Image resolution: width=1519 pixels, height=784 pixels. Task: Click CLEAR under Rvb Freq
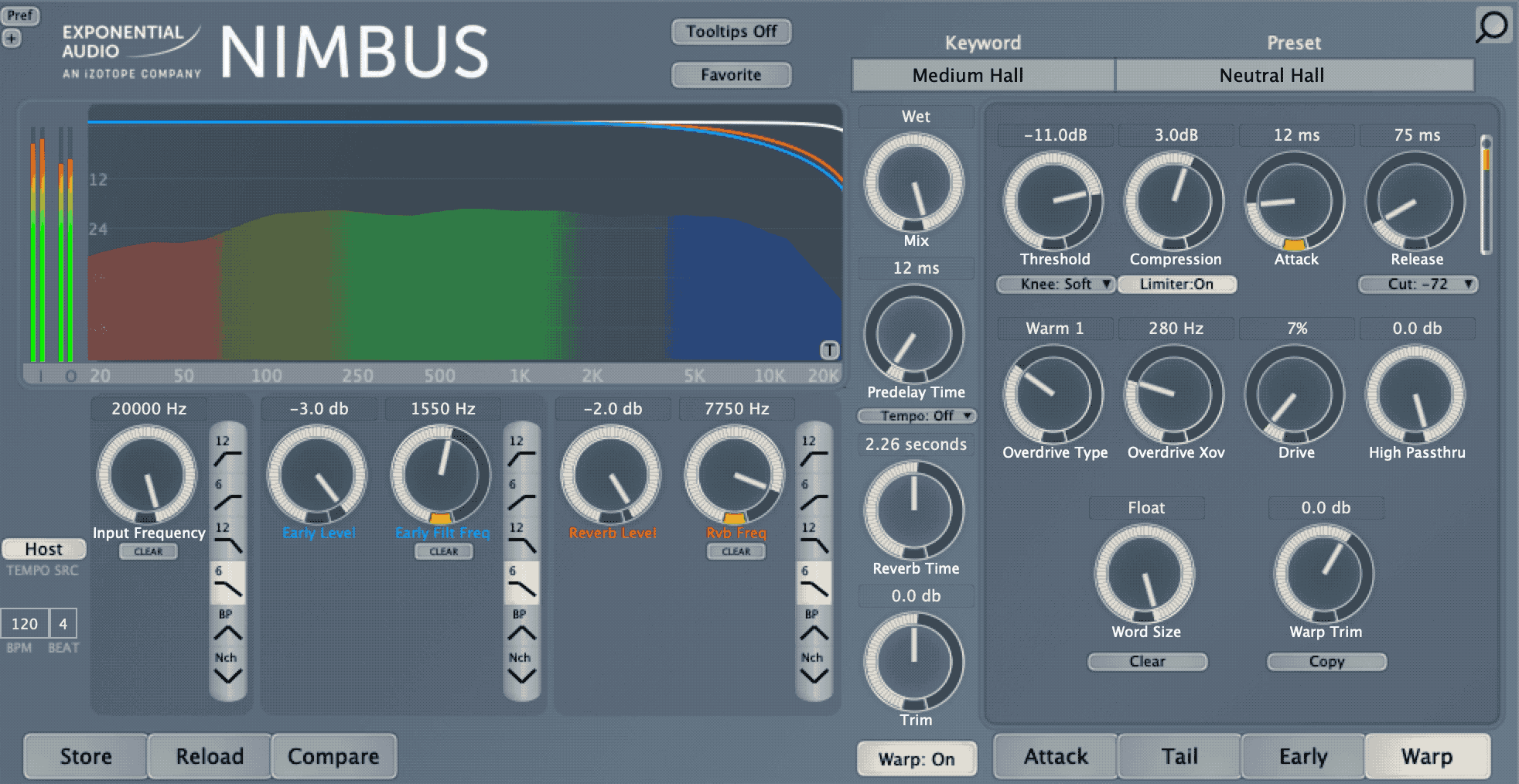[x=736, y=551]
